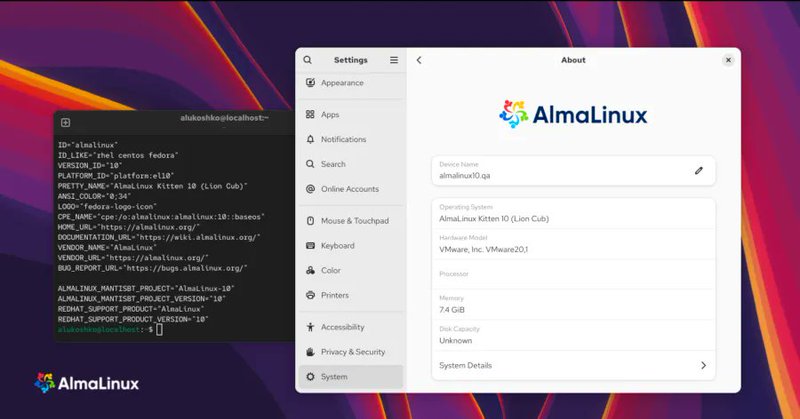Viewport: 800px width, 419px height.
Task: Open the Settings hamburger menu
Action: tap(394, 60)
